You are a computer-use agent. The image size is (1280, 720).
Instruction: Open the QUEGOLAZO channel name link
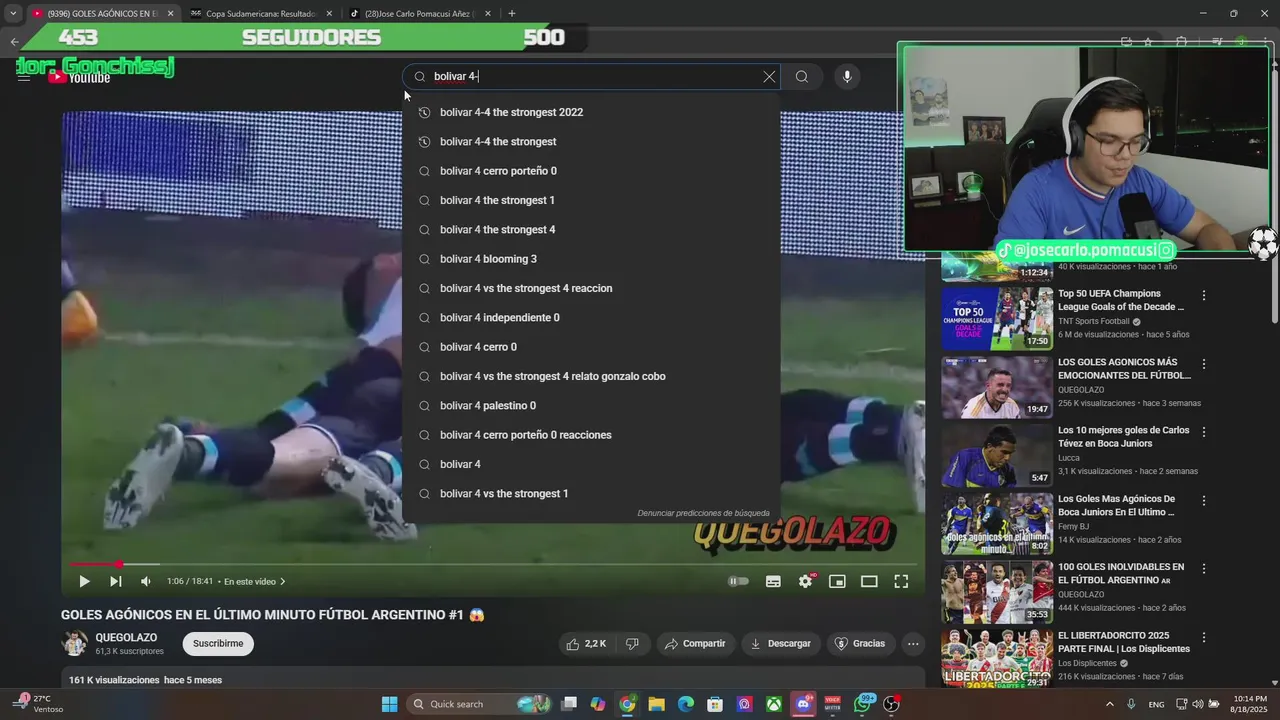pyautogui.click(x=126, y=638)
